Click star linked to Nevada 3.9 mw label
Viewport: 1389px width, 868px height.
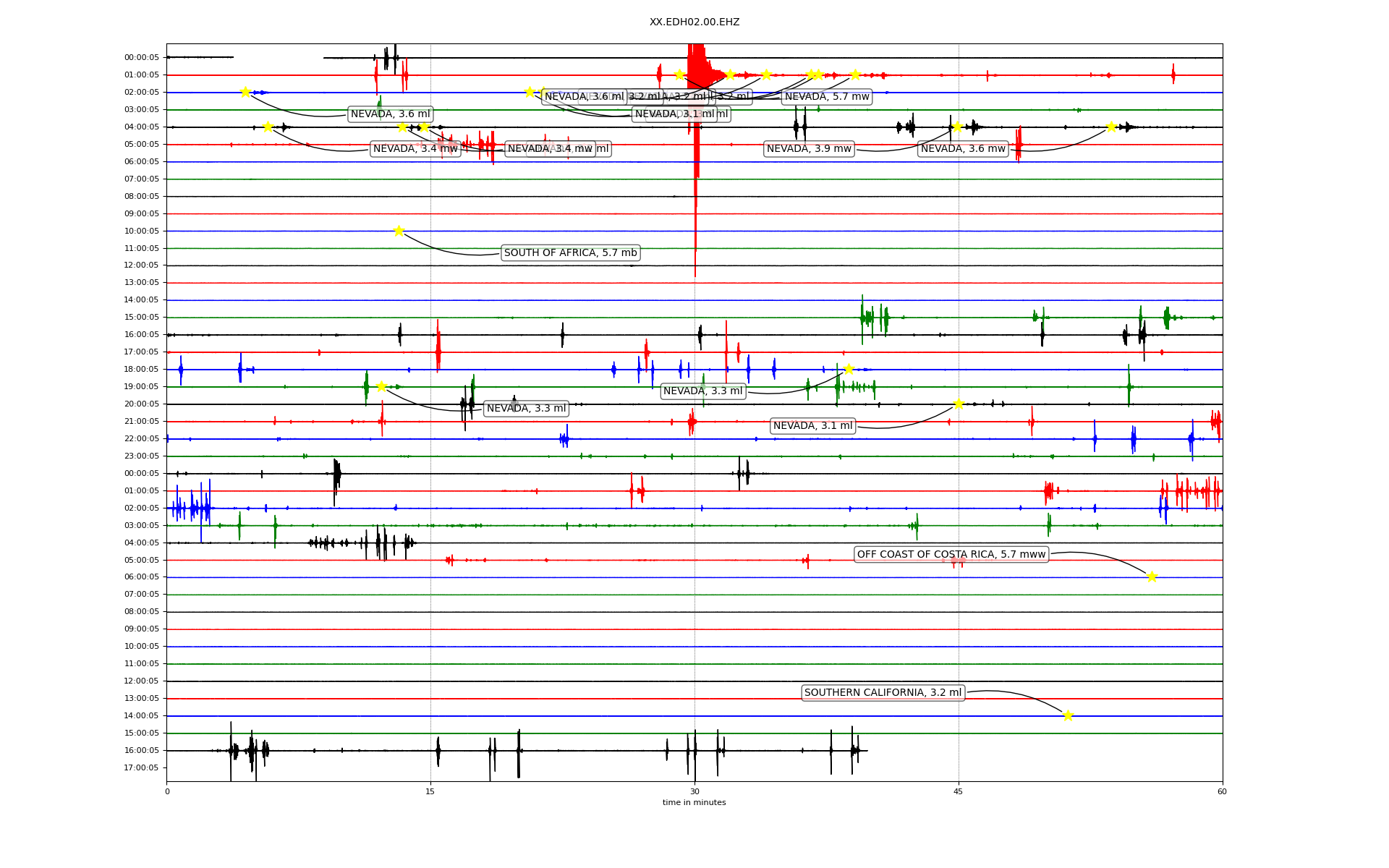[957, 127]
